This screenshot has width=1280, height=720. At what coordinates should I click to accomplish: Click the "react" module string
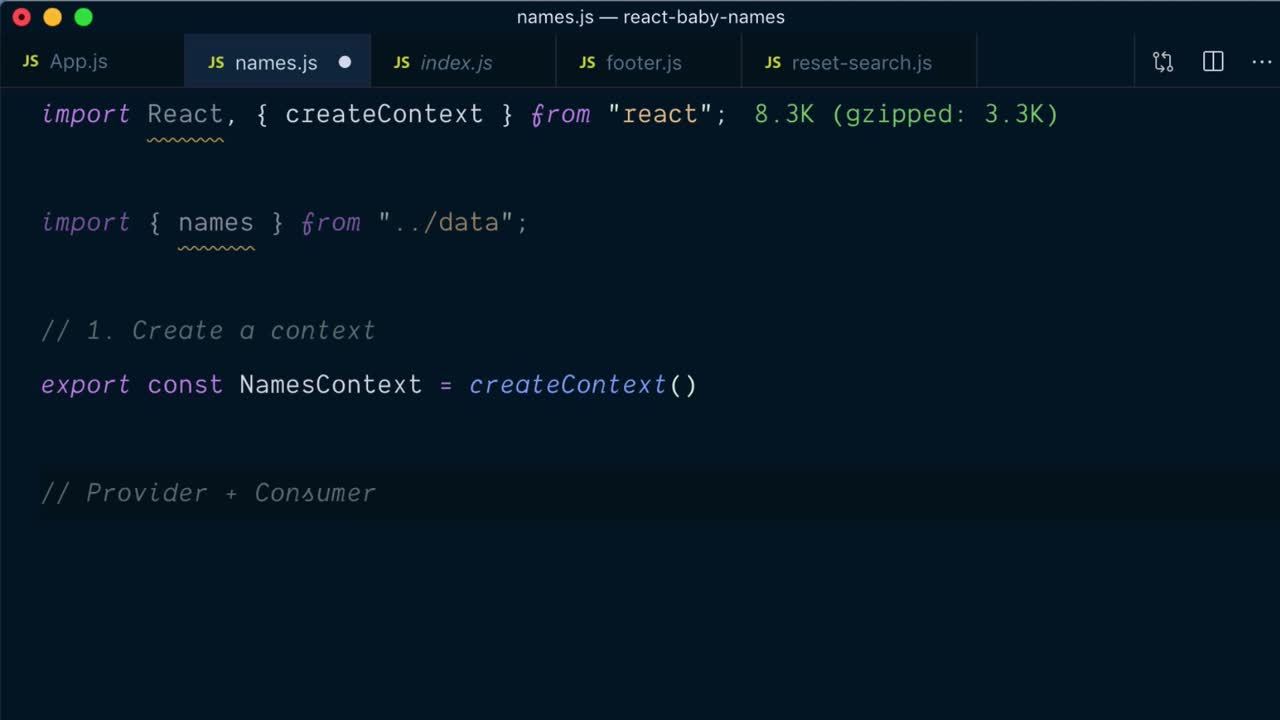pyautogui.click(x=659, y=114)
